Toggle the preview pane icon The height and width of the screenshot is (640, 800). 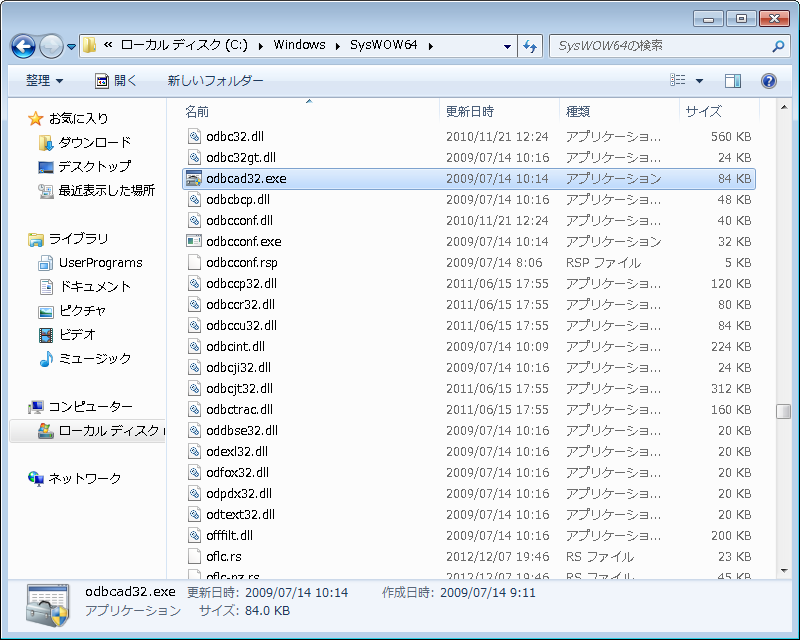click(733, 81)
